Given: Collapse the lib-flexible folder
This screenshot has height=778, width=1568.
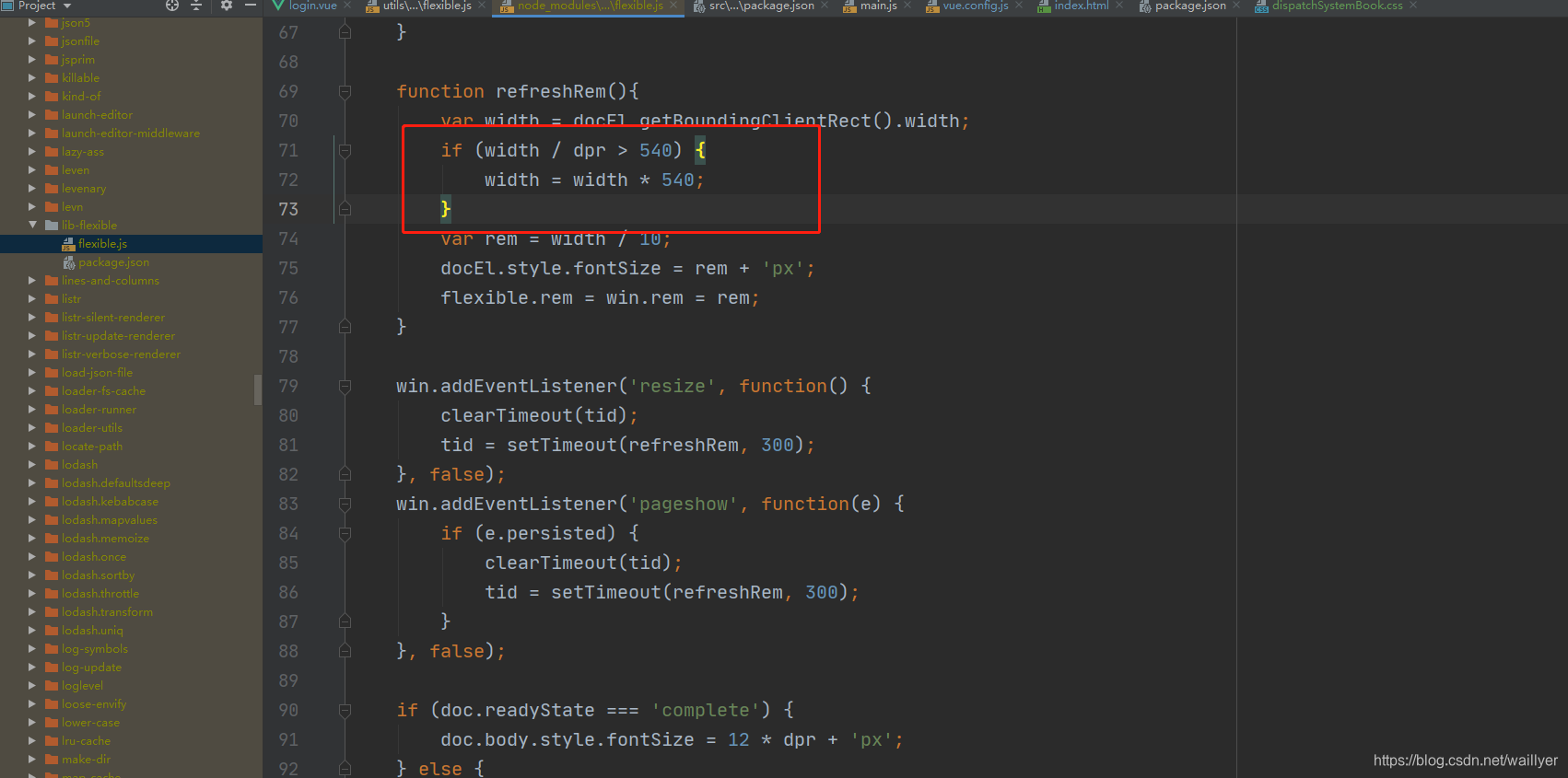Looking at the screenshot, I should point(32,225).
